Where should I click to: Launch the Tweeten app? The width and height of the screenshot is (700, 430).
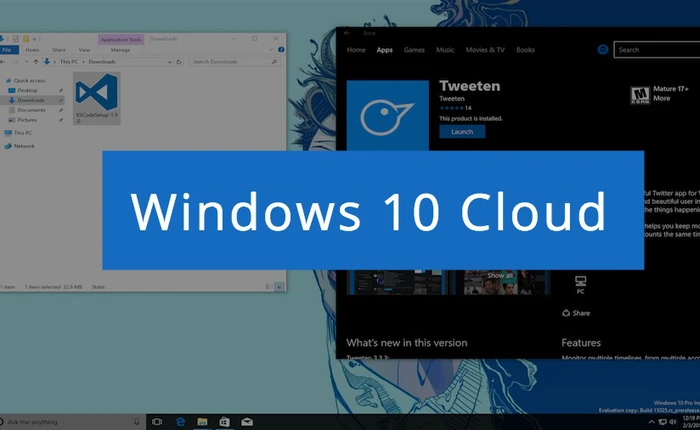[x=462, y=132]
